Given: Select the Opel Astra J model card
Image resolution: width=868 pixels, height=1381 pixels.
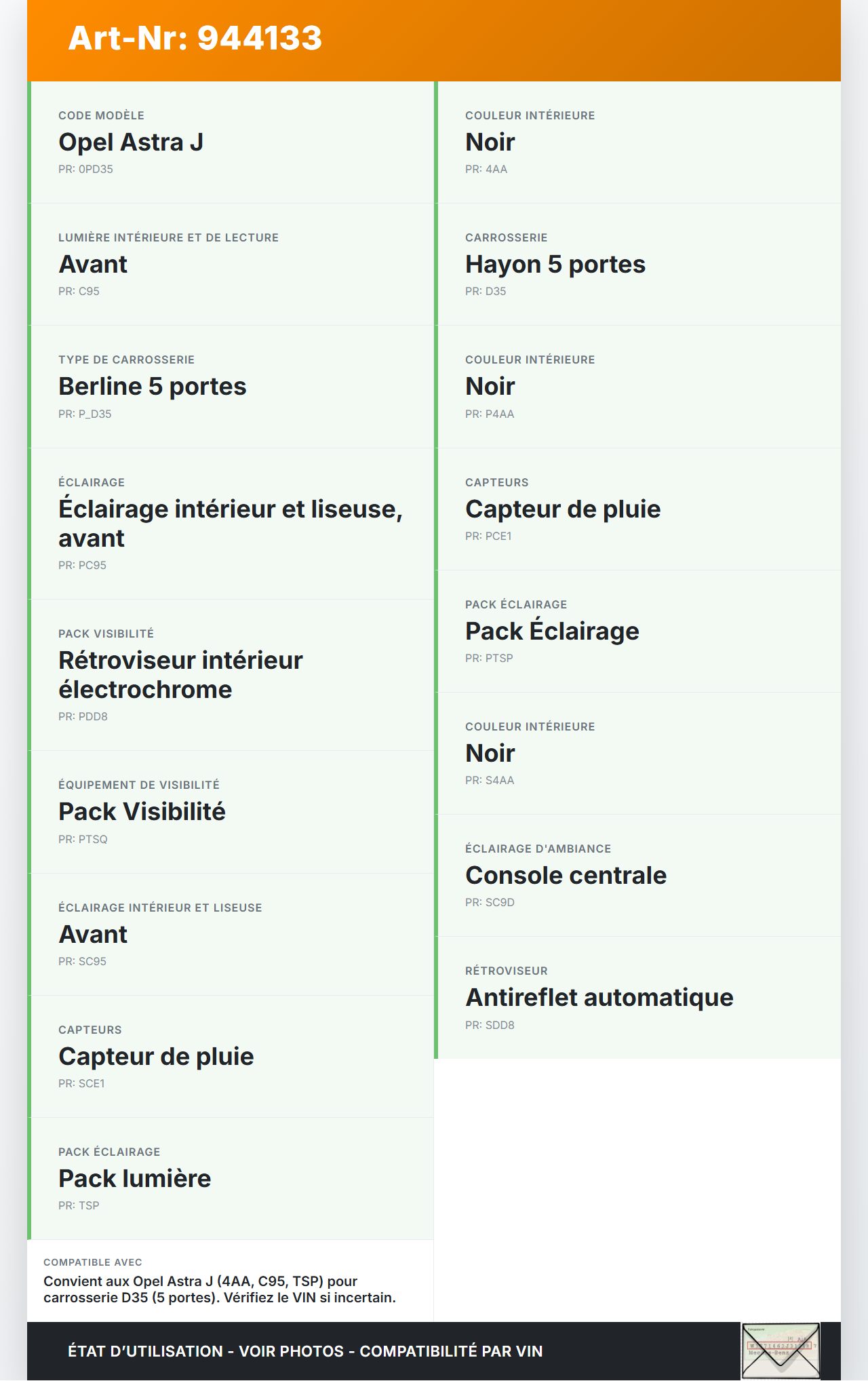Looking at the screenshot, I should [x=231, y=142].
